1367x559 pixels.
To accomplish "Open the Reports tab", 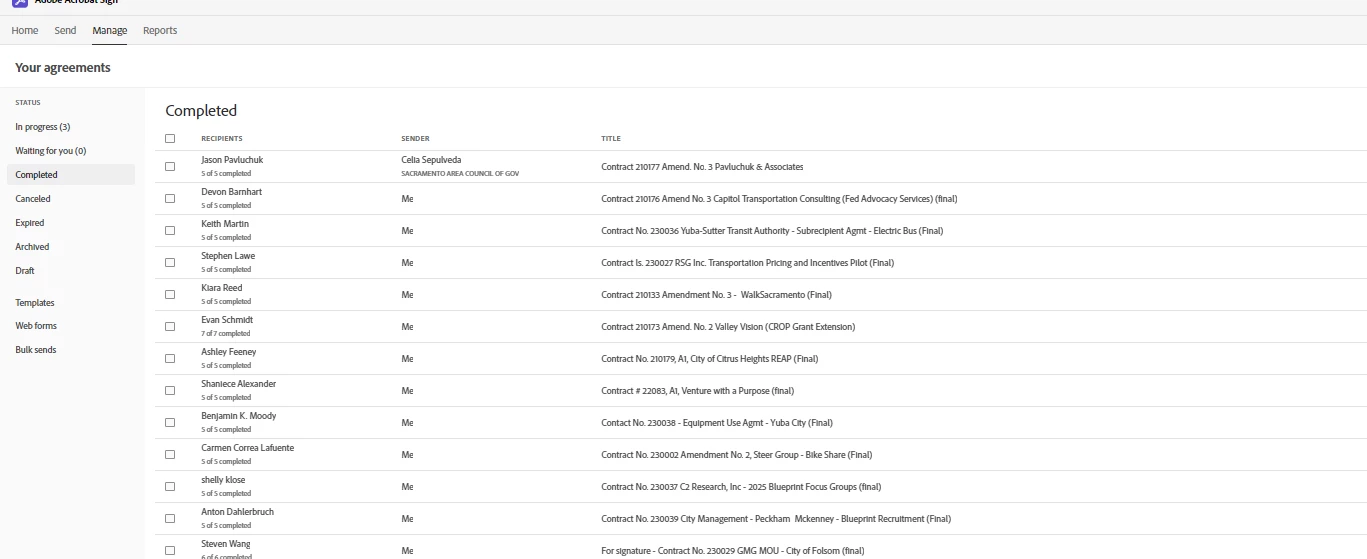I will point(160,31).
